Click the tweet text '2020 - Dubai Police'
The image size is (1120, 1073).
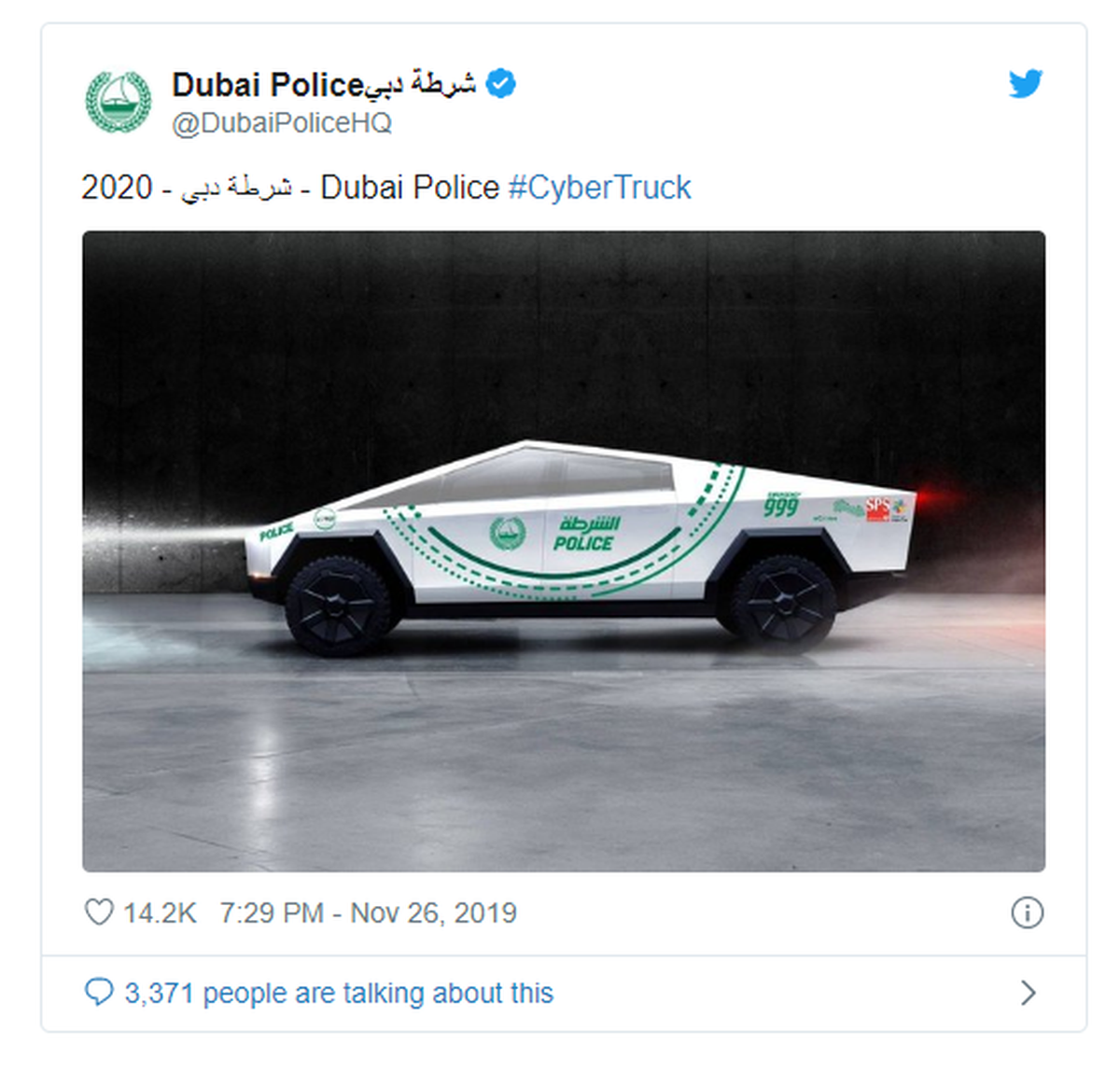coord(290,188)
